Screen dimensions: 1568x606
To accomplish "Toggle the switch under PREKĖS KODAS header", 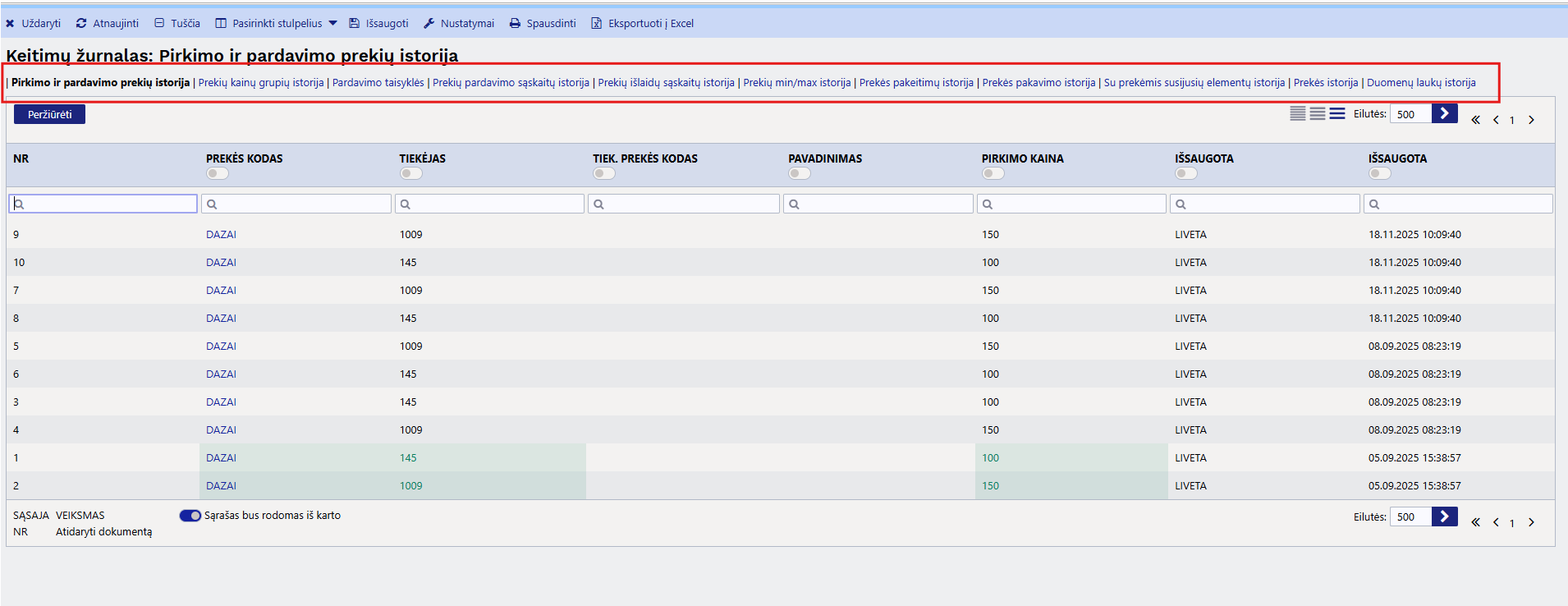I will (218, 173).
